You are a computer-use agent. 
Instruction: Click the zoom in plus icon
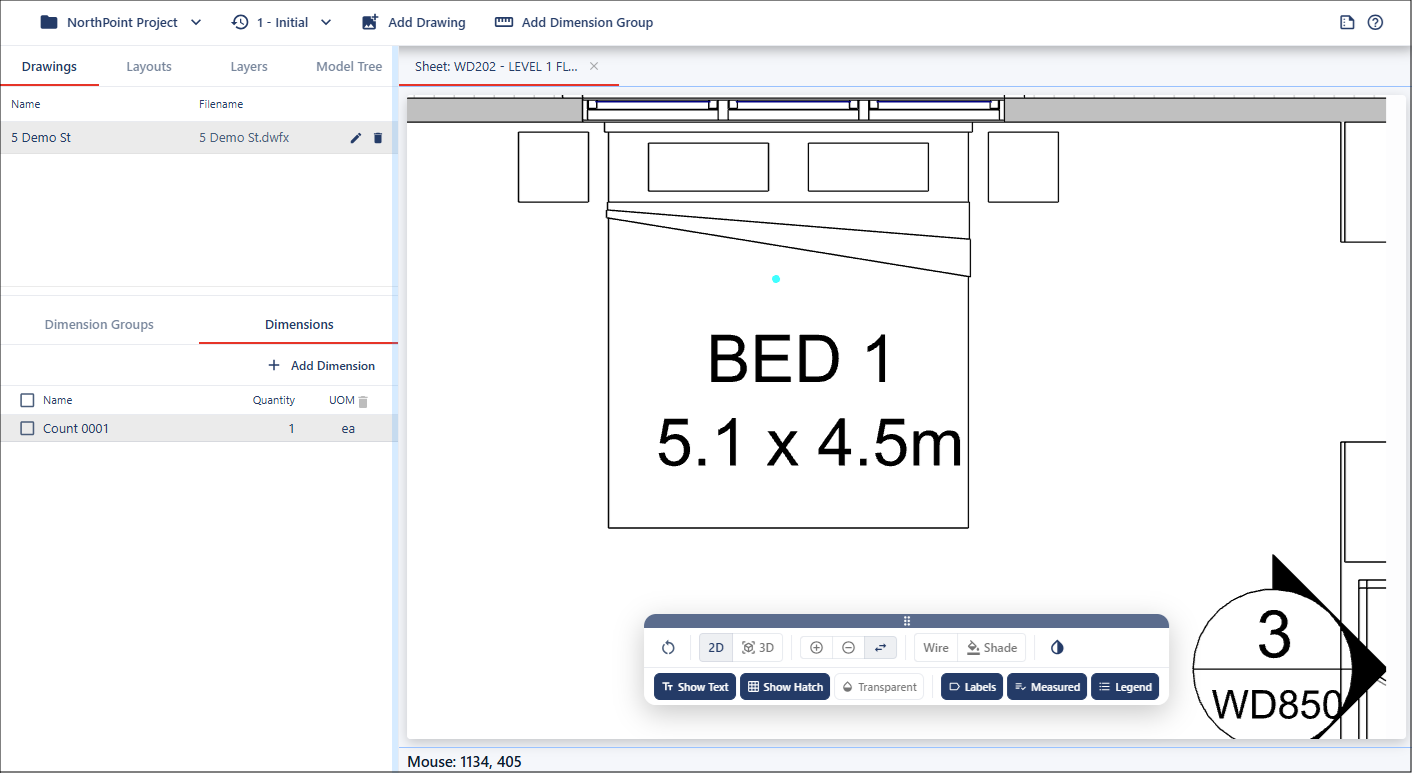click(816, 648)
